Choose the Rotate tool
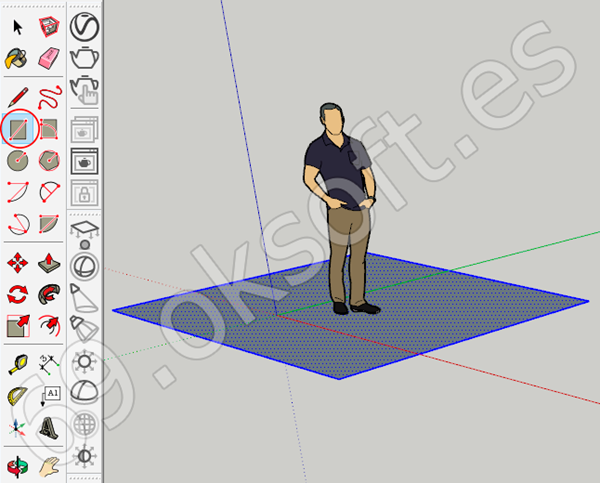 click(x=18, y=295)
